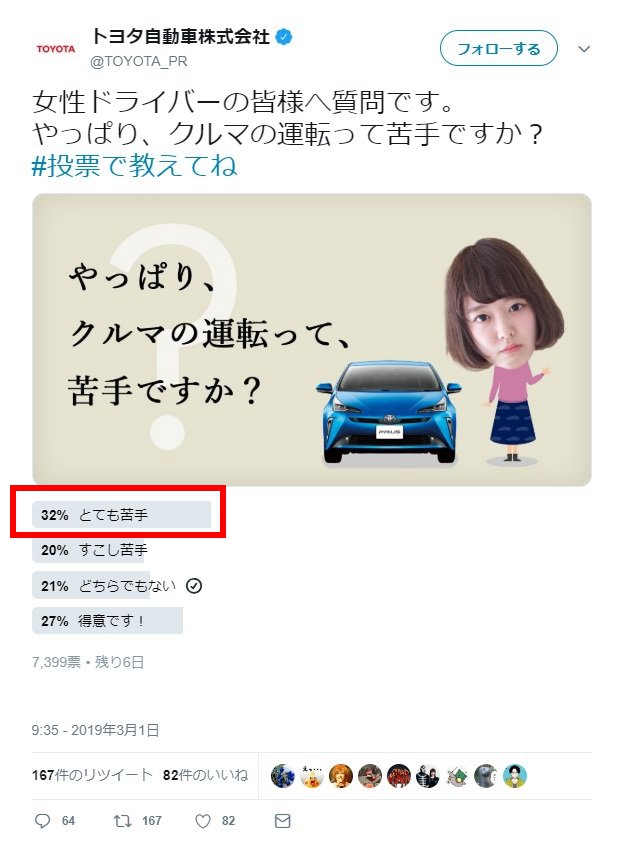Select poll option すこし苦手
The image size is (629, 849).
point(90,550)
